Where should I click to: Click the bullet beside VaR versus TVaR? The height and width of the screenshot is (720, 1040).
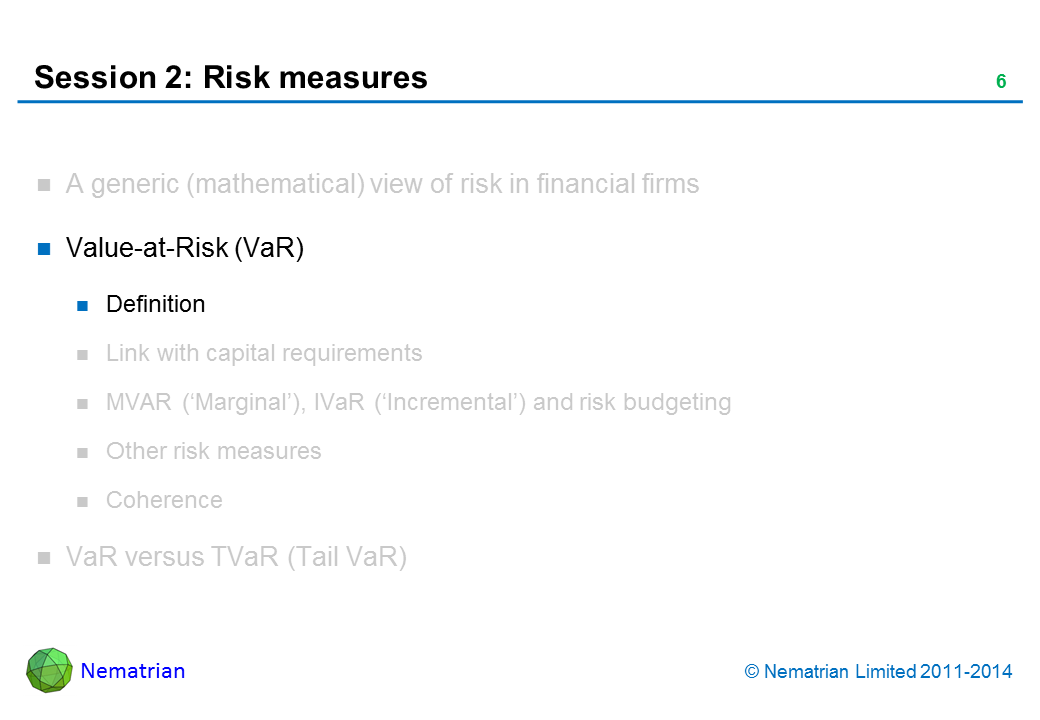[x=44, y=559]
